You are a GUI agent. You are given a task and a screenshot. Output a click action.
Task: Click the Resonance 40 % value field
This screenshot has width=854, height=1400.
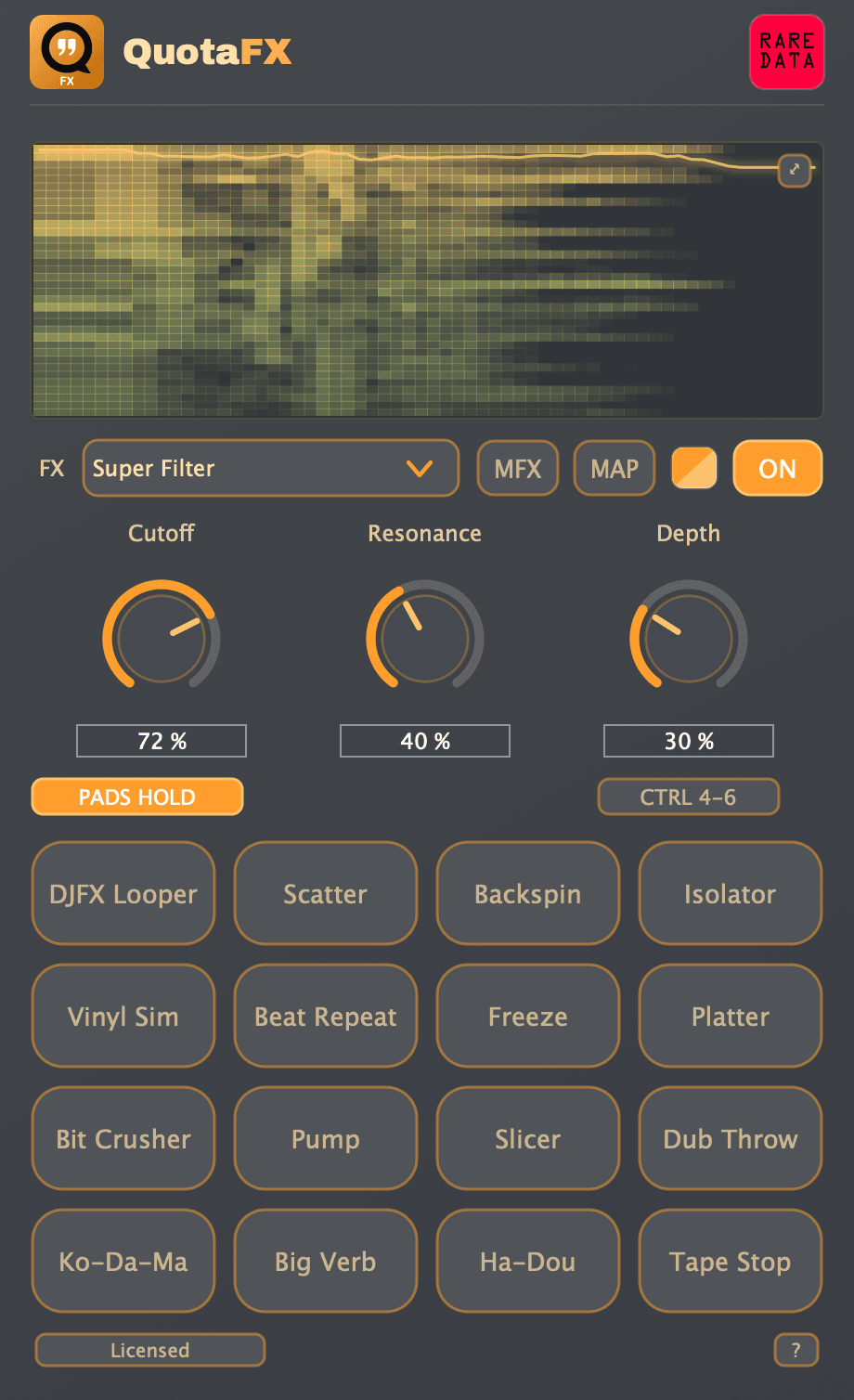pyautogui.click(x=425, y=741)
